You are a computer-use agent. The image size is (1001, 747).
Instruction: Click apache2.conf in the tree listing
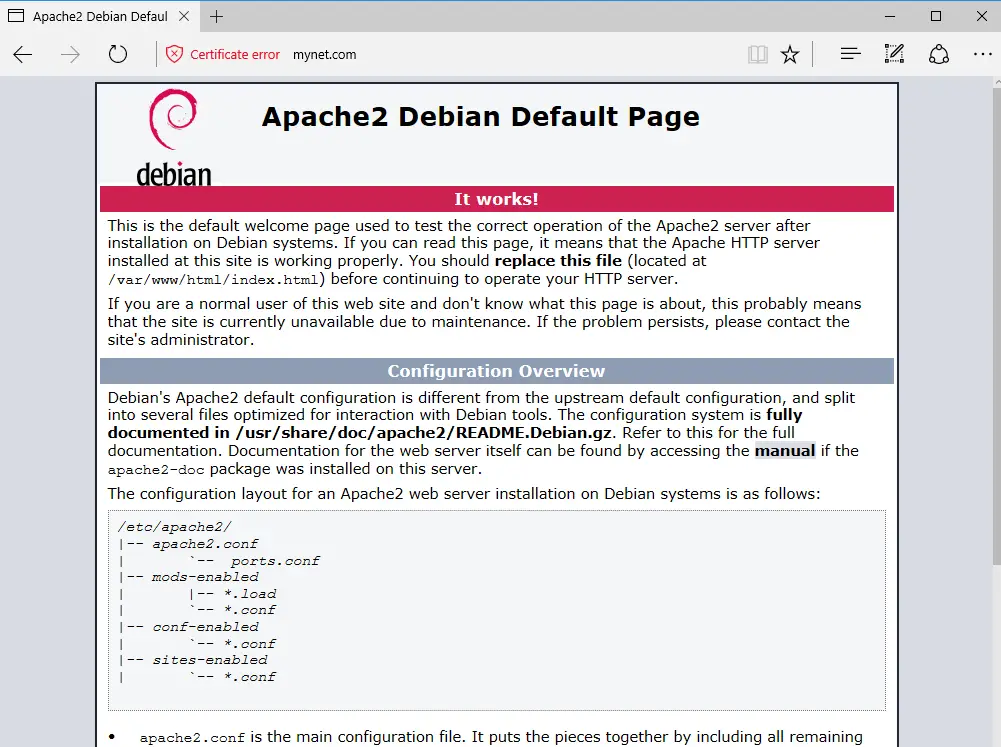(205, 544)
